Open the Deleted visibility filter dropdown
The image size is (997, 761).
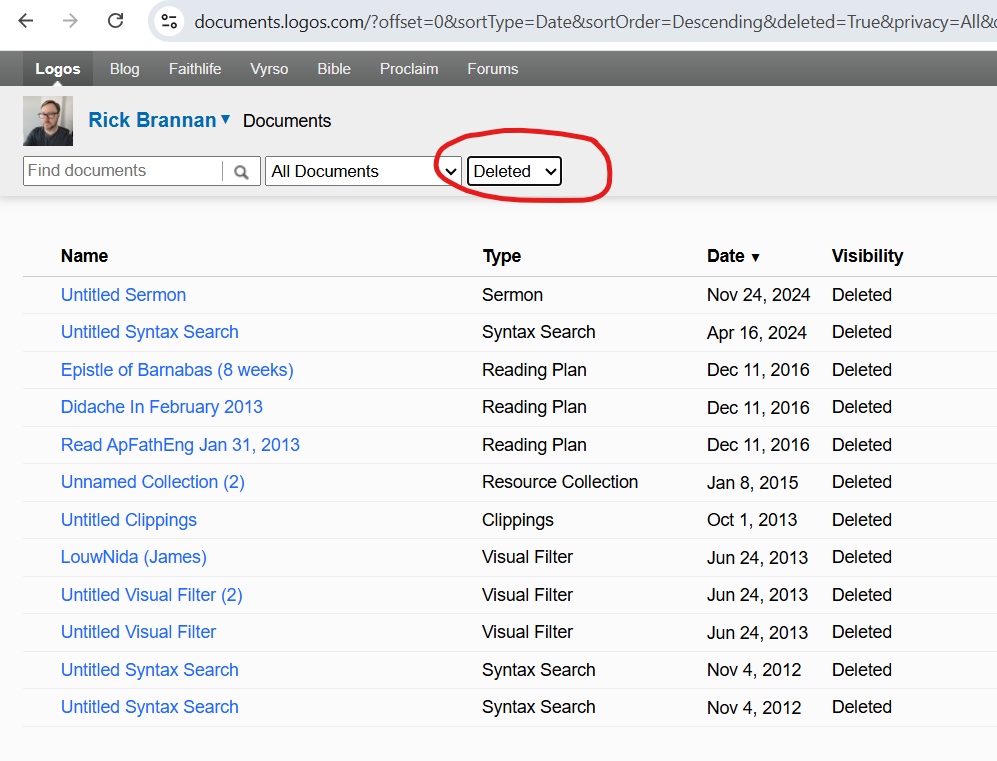[514, 171]
